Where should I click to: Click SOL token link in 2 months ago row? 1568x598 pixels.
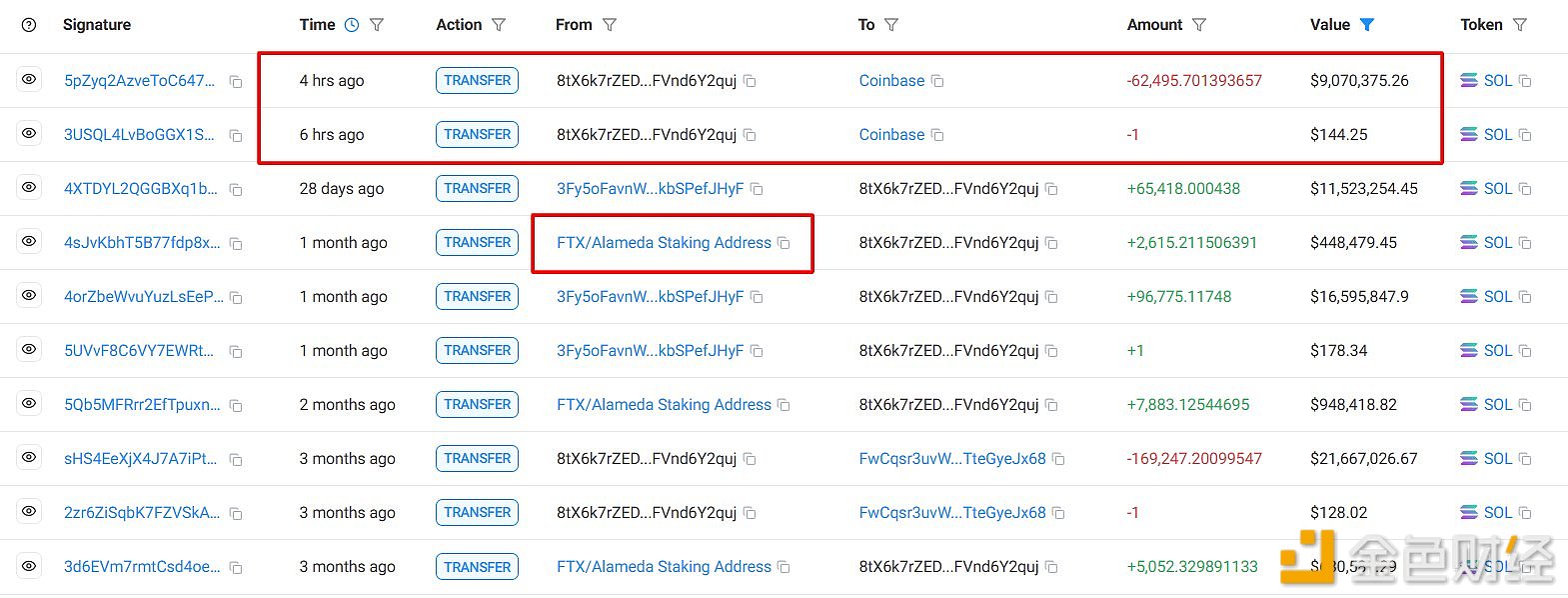1497,405
